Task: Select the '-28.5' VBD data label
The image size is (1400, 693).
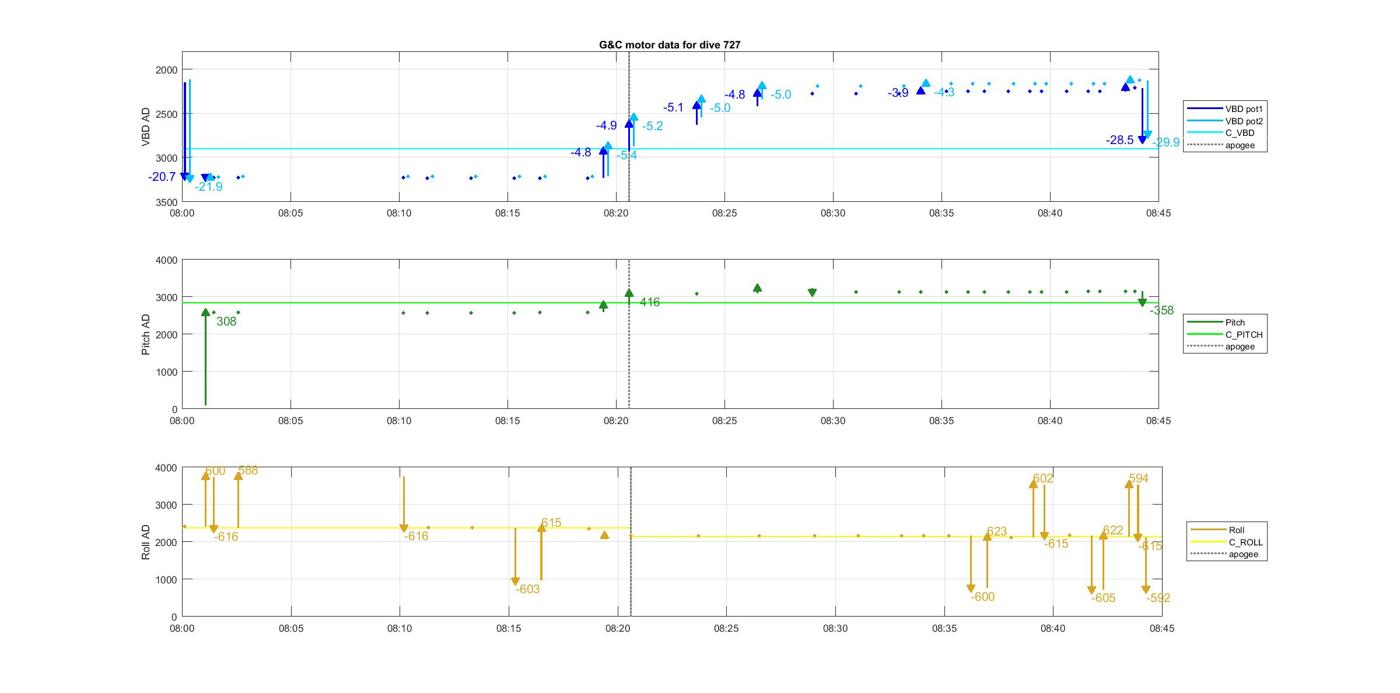Action: 1120,141
